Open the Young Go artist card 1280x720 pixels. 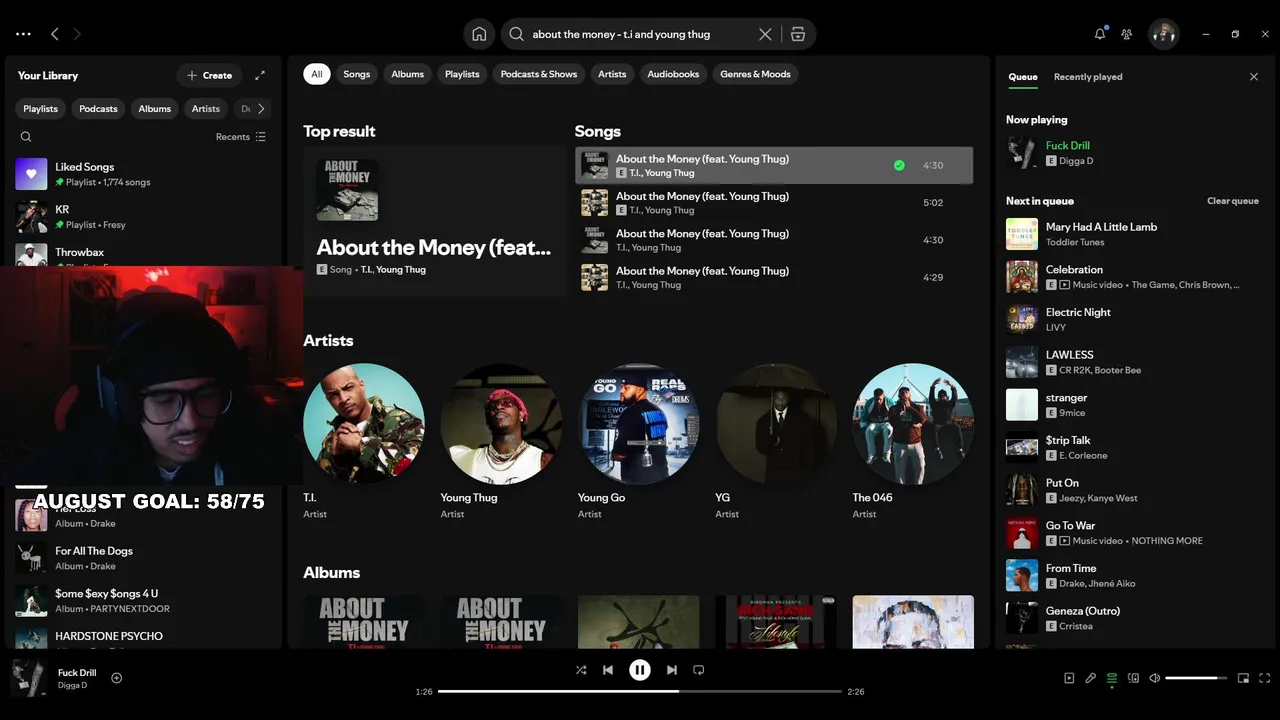(x=638, y=441)
